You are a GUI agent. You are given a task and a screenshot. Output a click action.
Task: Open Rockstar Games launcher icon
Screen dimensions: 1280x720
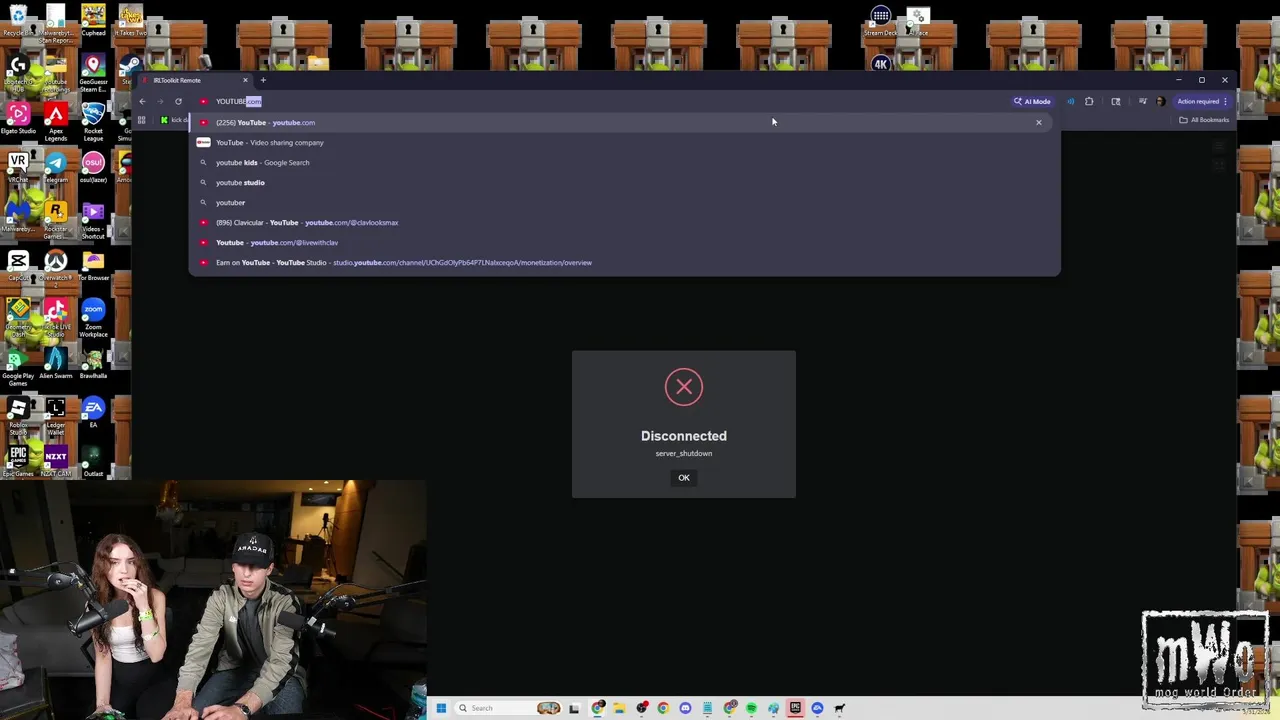pyautogui.click(x=56, y=218)
